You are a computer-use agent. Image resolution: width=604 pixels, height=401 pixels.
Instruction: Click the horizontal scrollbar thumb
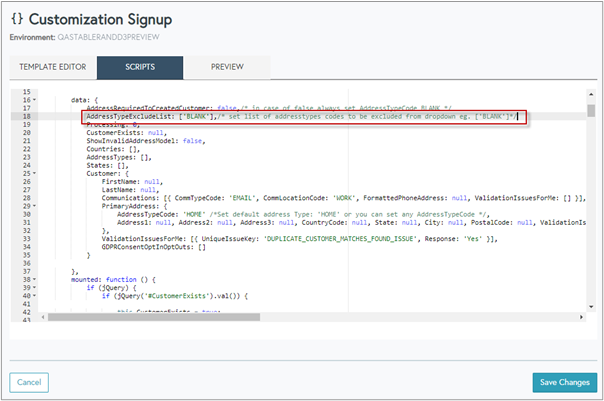click(154, 317)
